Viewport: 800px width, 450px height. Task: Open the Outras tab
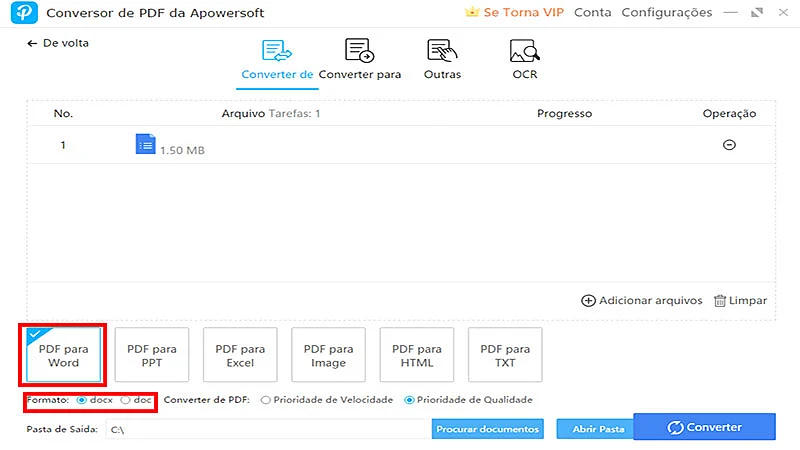tap(442, 60)
